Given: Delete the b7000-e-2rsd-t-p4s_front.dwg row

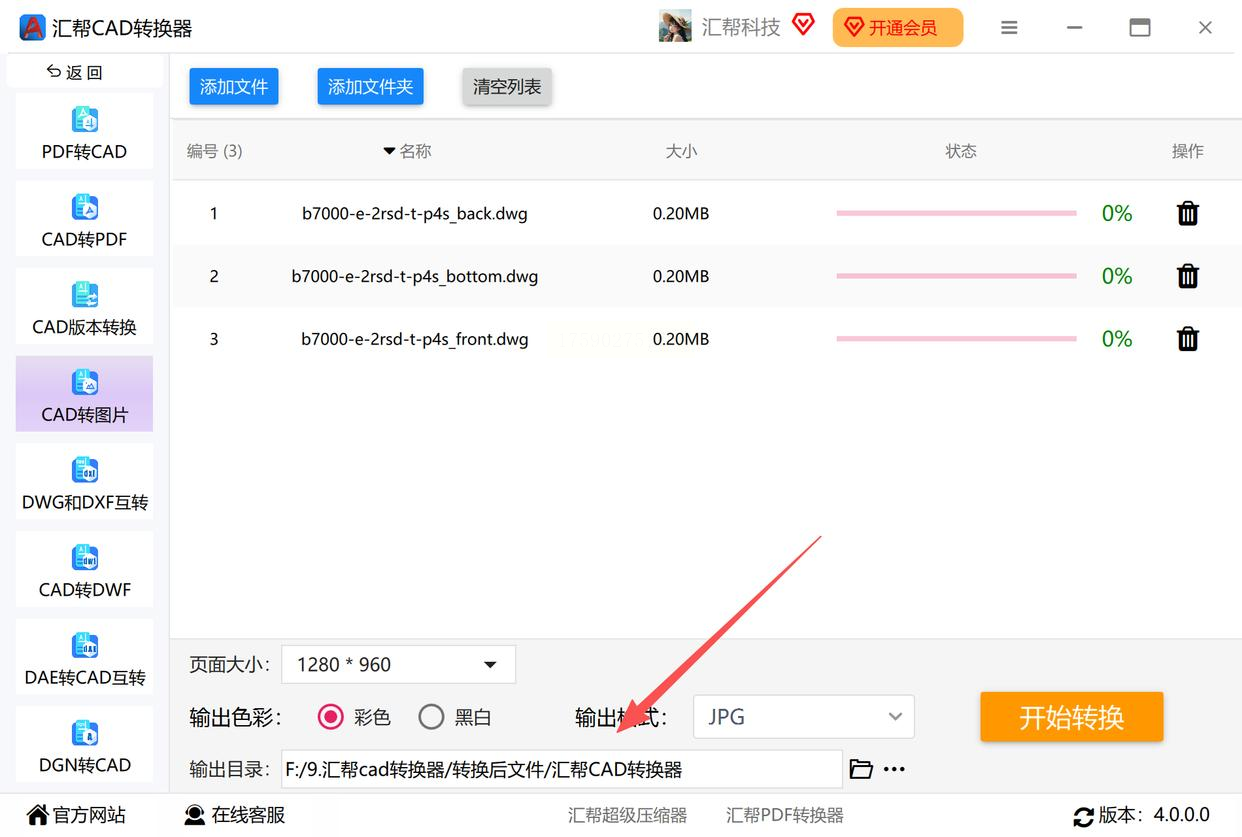Looking at the screenshot, I should [1188, 339].
